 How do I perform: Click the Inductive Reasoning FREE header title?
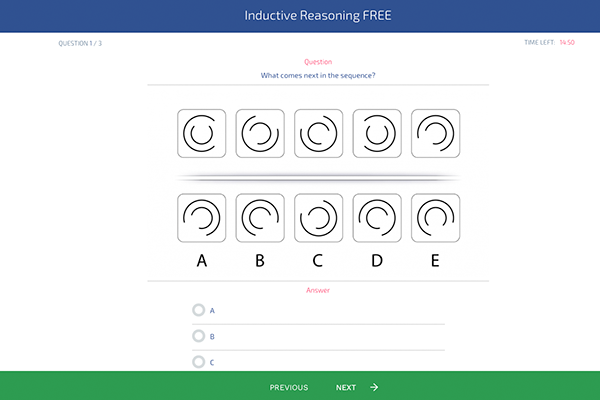point(318,15)
